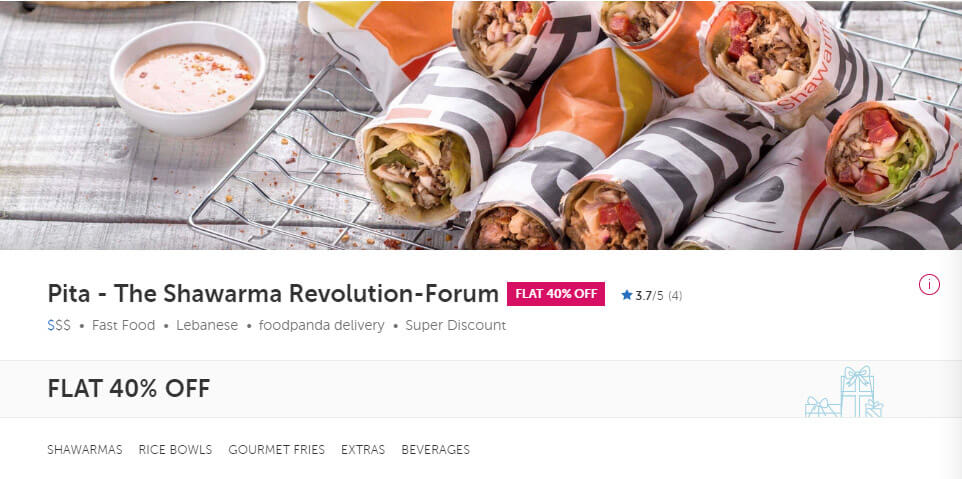This screenshot has height=479, width=962.
Task: Click the large FLAT 40% OFF banner heading
Action: point(129,389)
